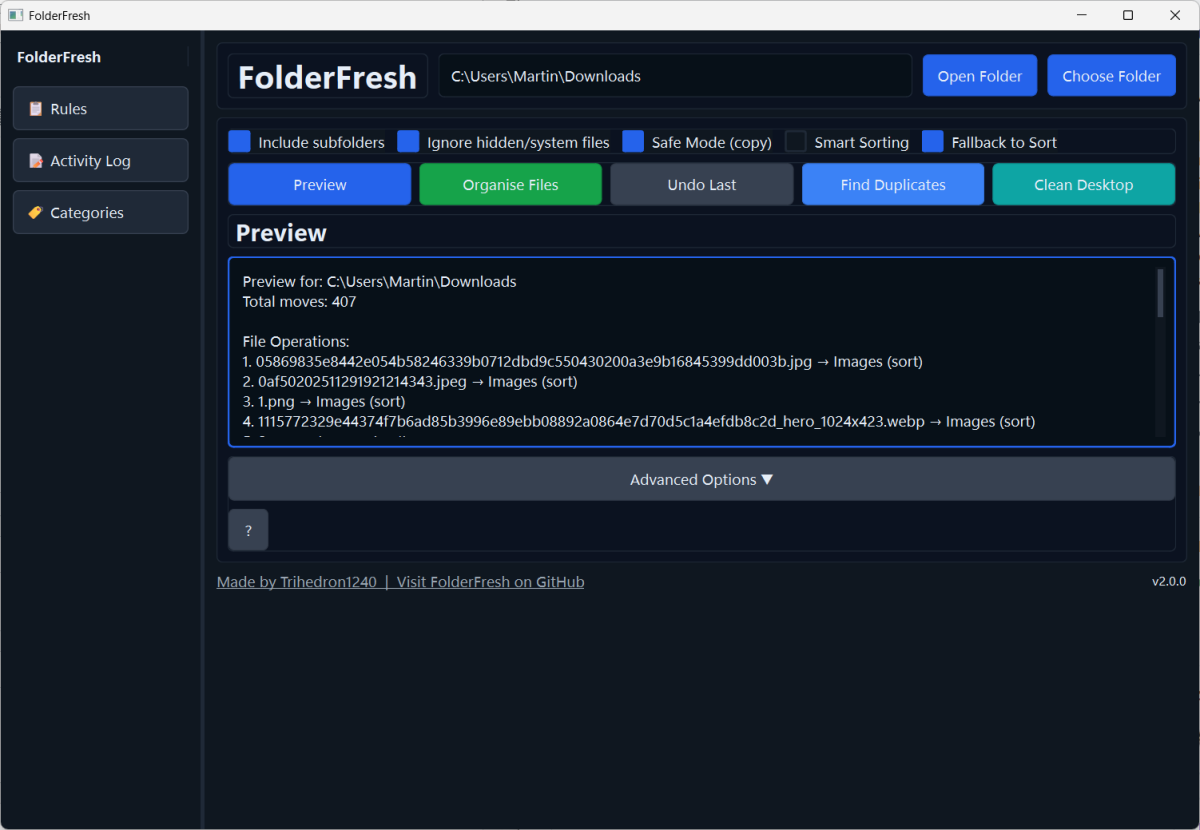Screen dimensions: 1200x830
Task: Toggle Safe Mode (copy)
Action: click(633, 141)
